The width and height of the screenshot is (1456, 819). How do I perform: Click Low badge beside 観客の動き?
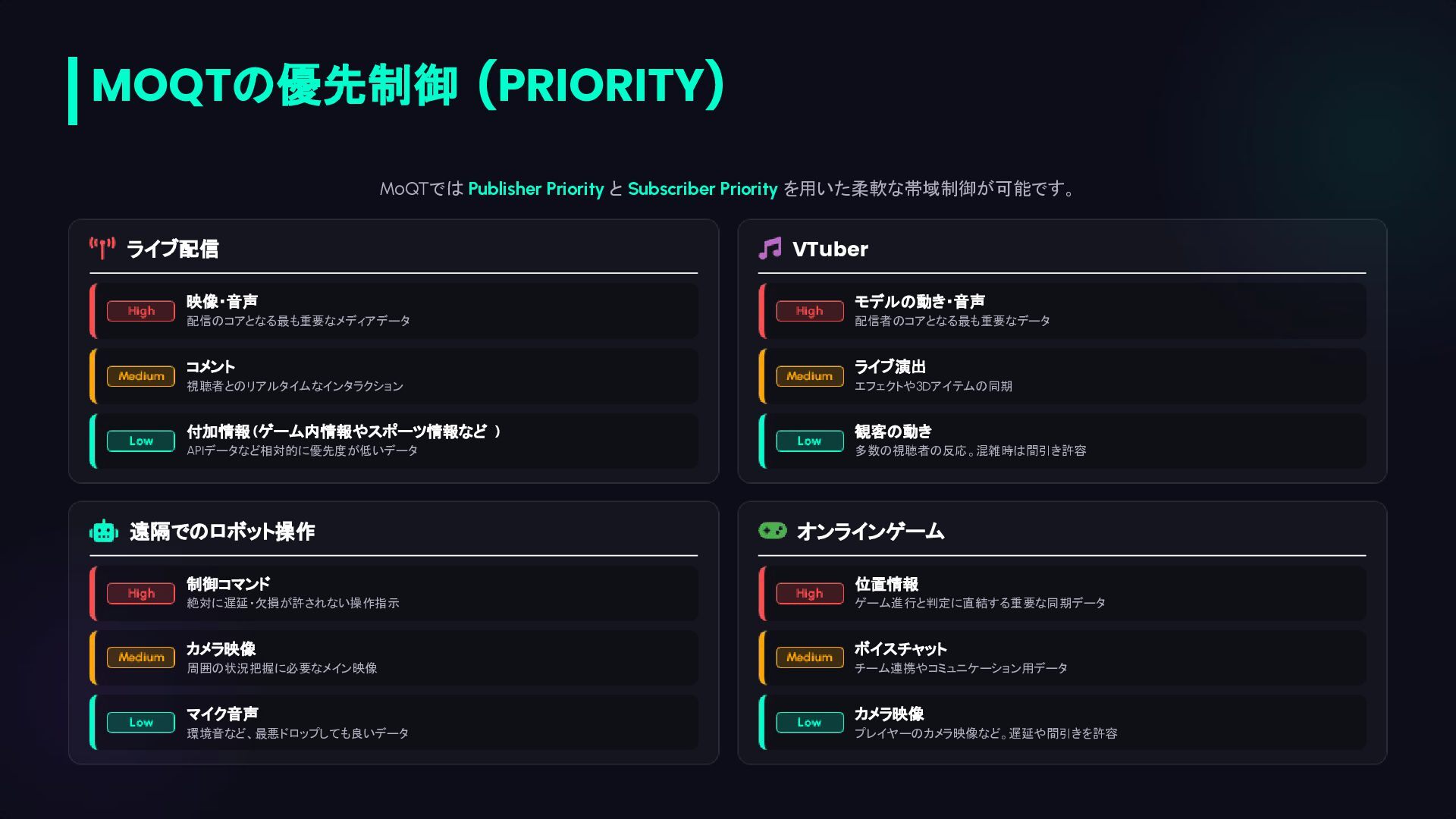coord(809,441)
